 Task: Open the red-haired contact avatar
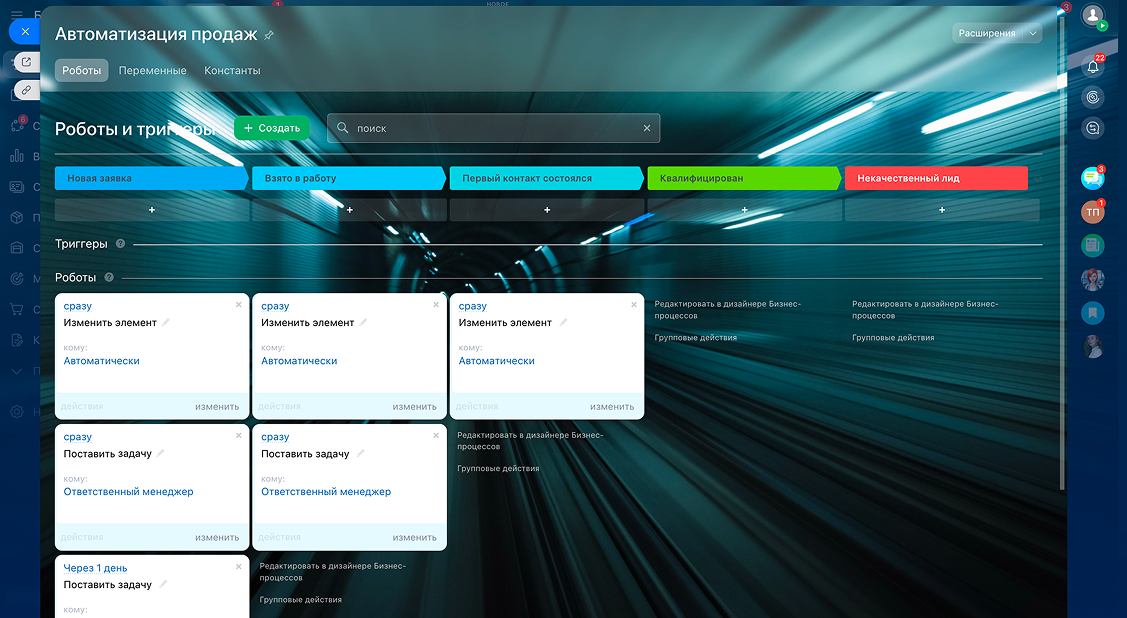pyautogui.click(x=1092, y=280)
